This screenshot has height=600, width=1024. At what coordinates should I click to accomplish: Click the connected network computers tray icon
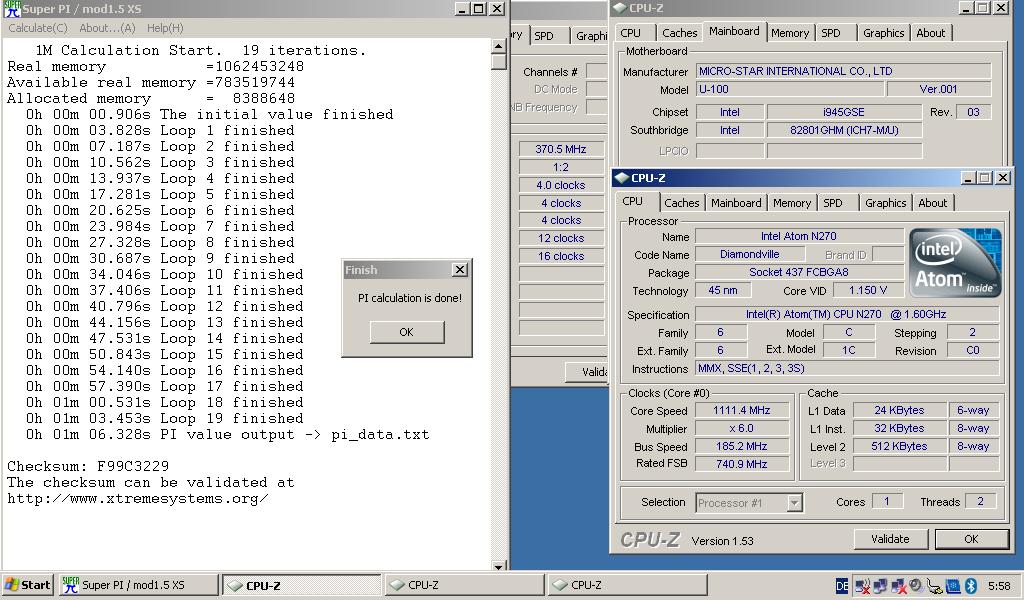tap(880, 586)
